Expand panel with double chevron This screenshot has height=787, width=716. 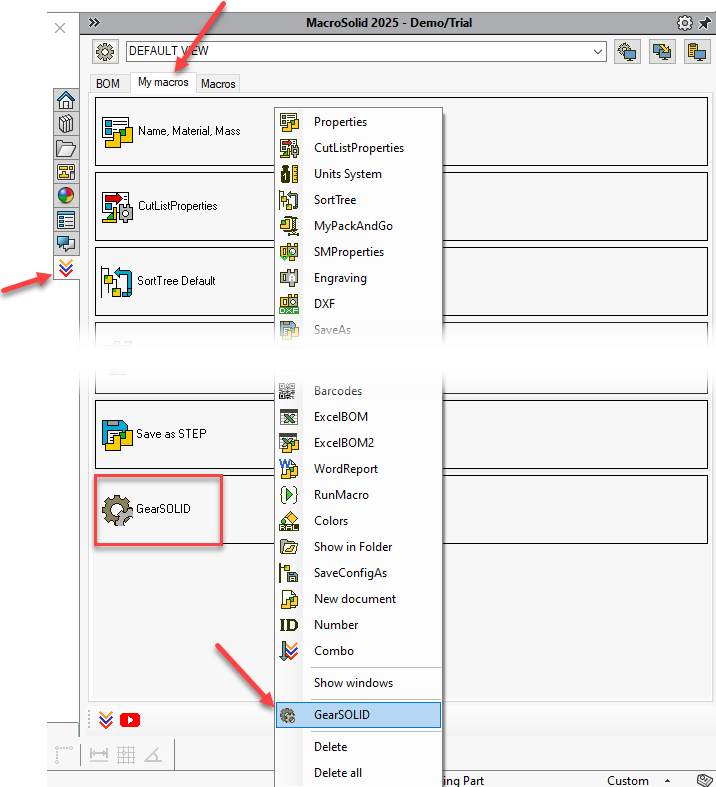pyautogui.click(x=94, y=23)
